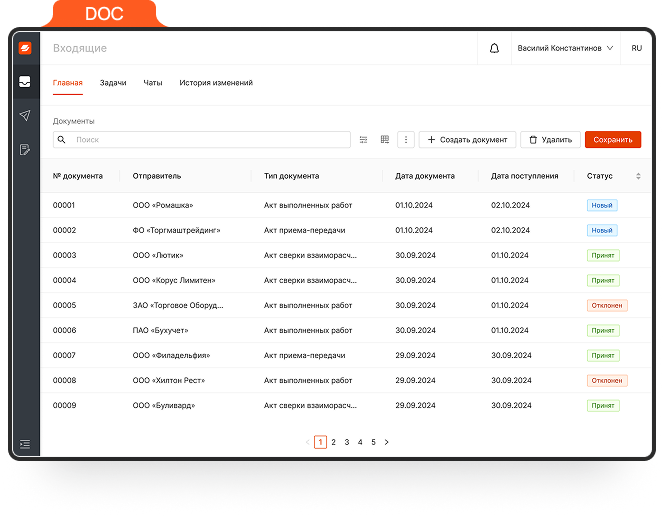Click sender ООО «Лютик»
This screenshot has height=517, width=664.
tap(158, 255)
